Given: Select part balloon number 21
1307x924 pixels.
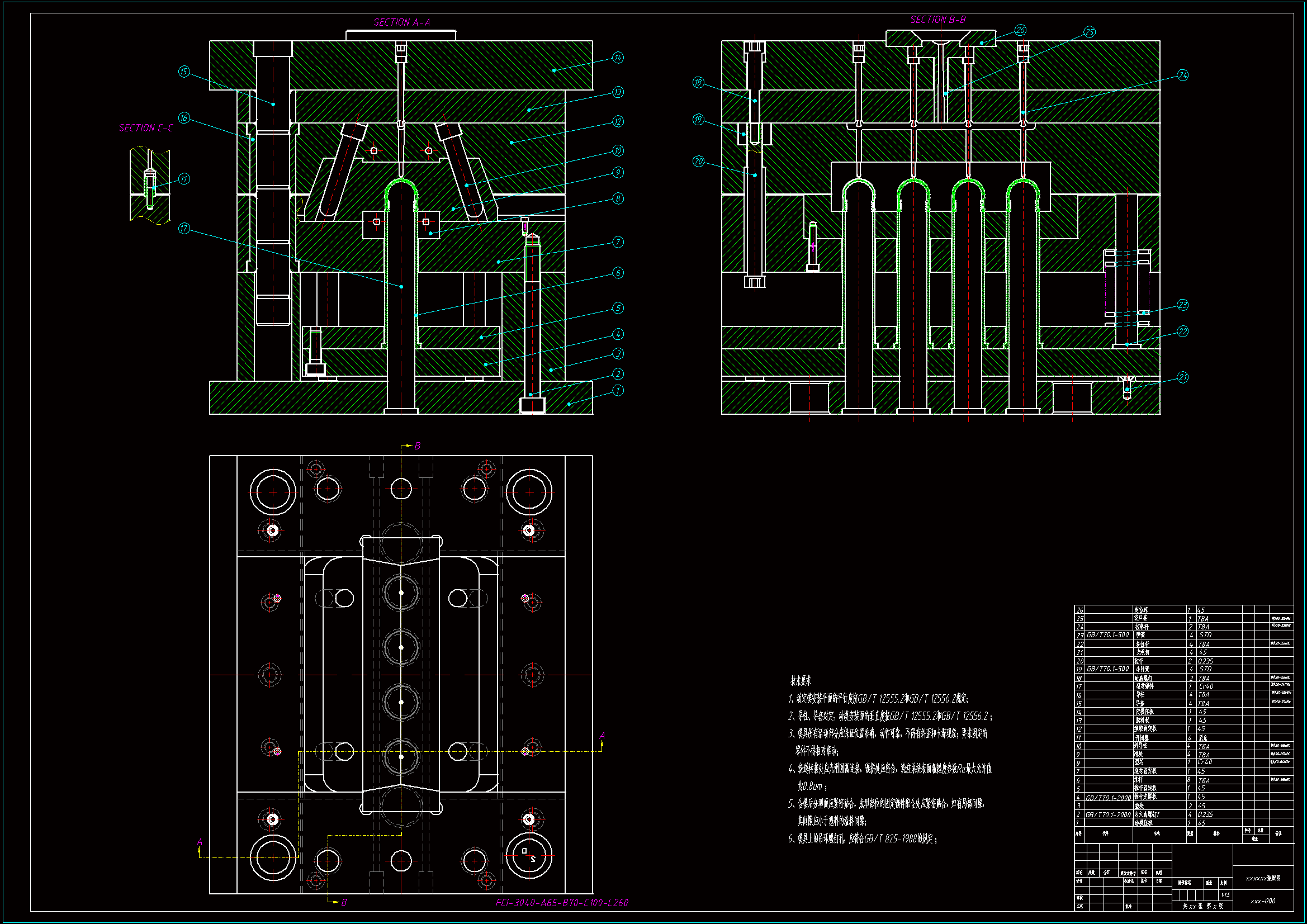Looking at the screenshot, I should 1182,377.
